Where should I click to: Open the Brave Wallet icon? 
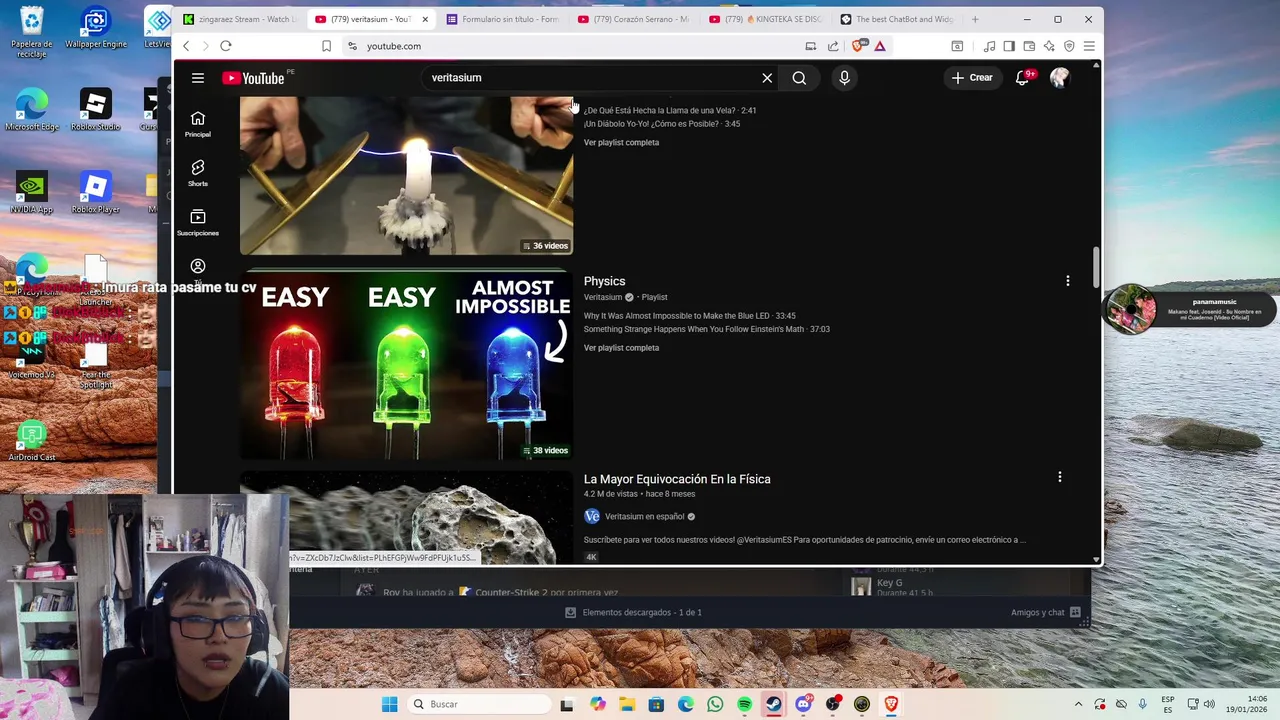click(1029, 46)
